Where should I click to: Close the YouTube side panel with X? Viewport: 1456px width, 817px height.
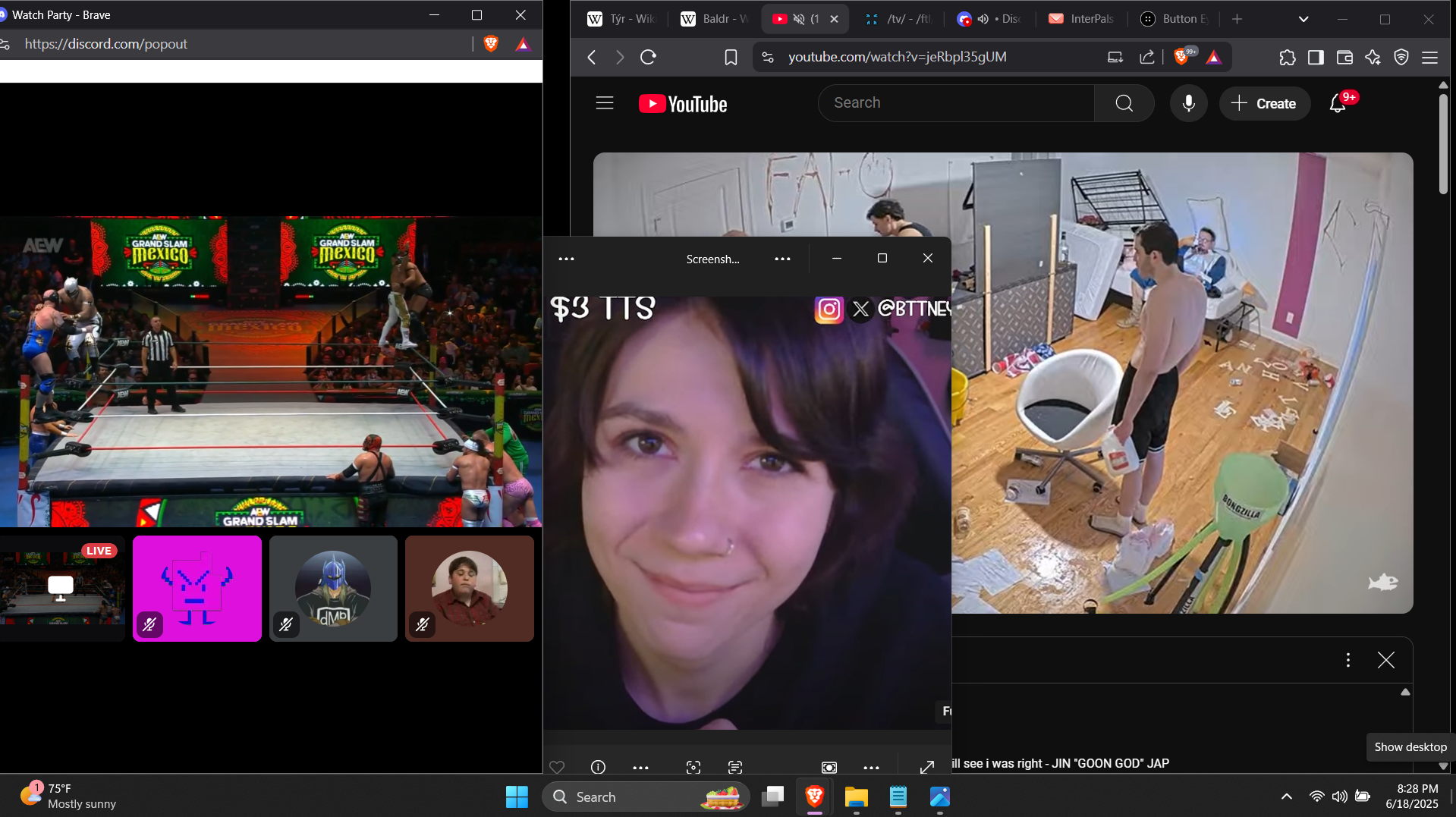[1385, 660]
